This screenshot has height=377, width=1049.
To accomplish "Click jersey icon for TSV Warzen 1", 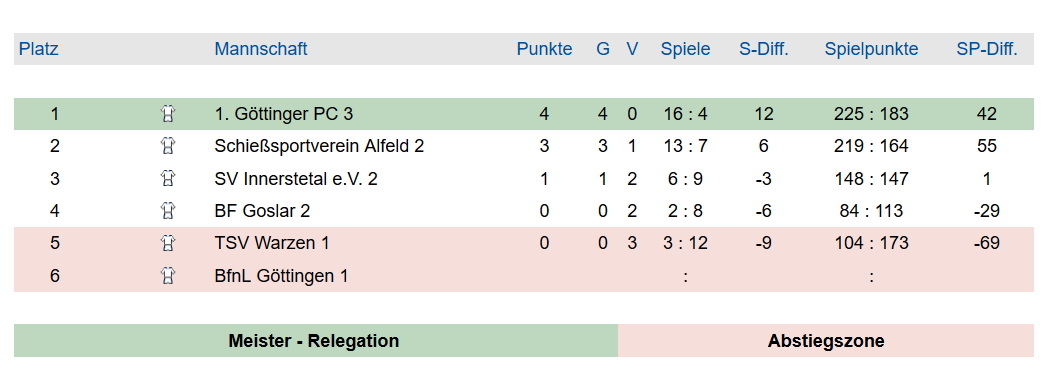I will pos(168,243).
